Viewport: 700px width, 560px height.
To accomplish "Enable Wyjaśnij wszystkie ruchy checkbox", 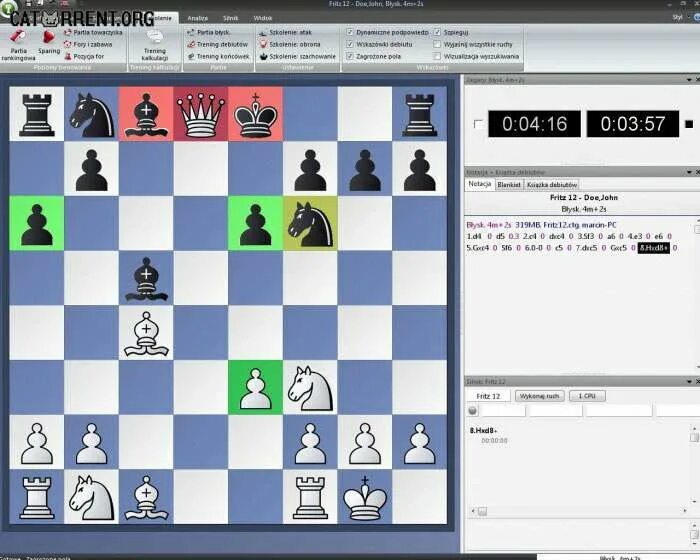I will (437, 44).
